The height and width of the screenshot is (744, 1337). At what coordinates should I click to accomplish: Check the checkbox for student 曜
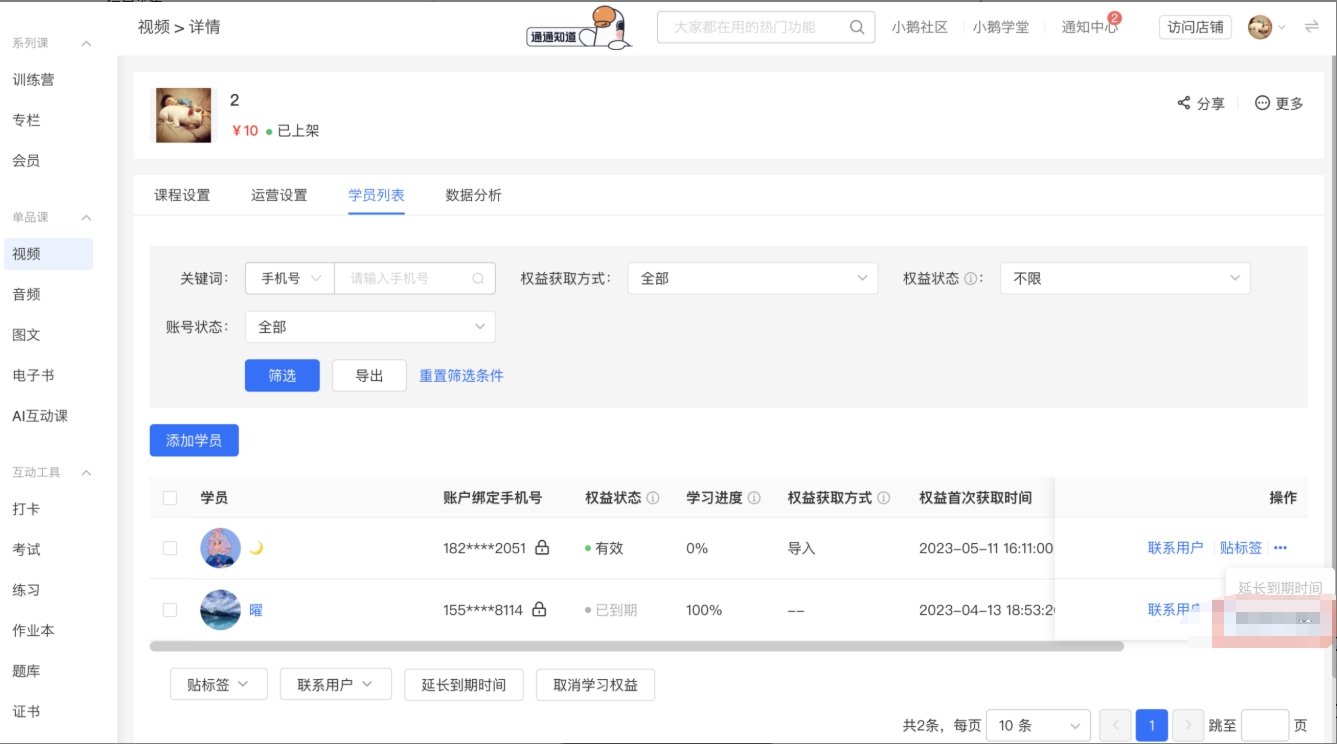point(171,609)
